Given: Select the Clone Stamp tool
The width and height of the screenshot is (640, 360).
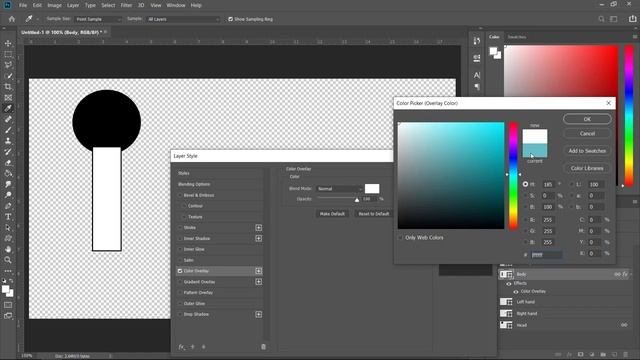Looking at the screenshot, I should point(8,141).
